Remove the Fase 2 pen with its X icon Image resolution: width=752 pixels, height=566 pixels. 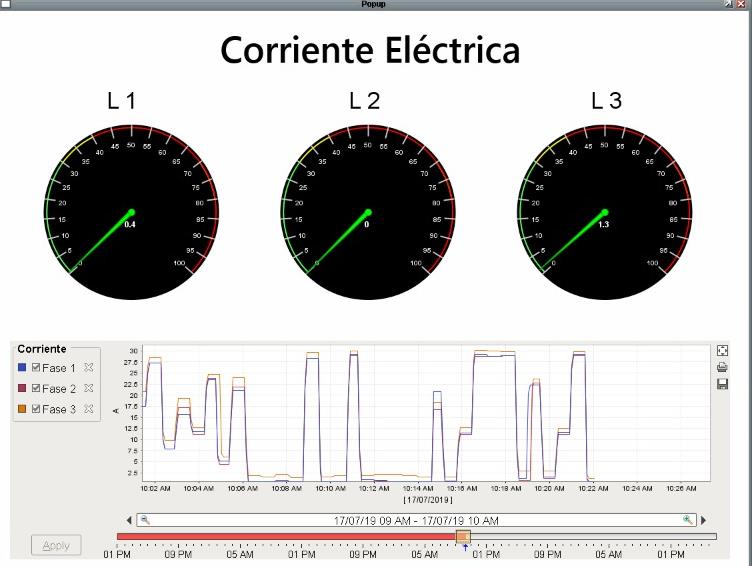[88, 389]
